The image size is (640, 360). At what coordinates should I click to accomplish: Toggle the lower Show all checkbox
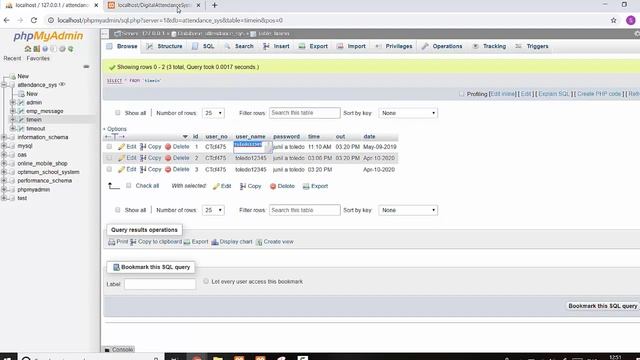point(118,210)
